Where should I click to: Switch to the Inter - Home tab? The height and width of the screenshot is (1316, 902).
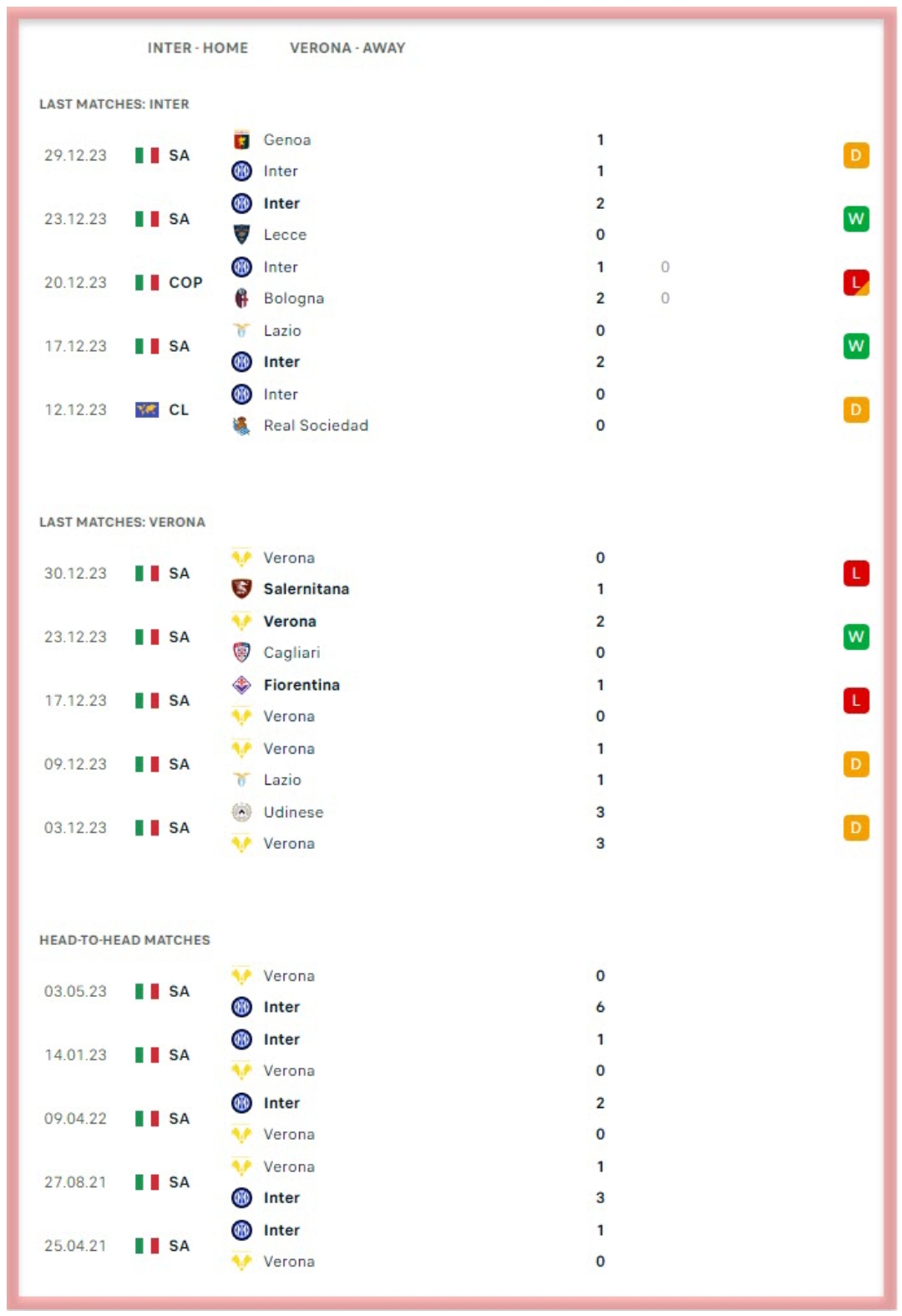point(198,48)
